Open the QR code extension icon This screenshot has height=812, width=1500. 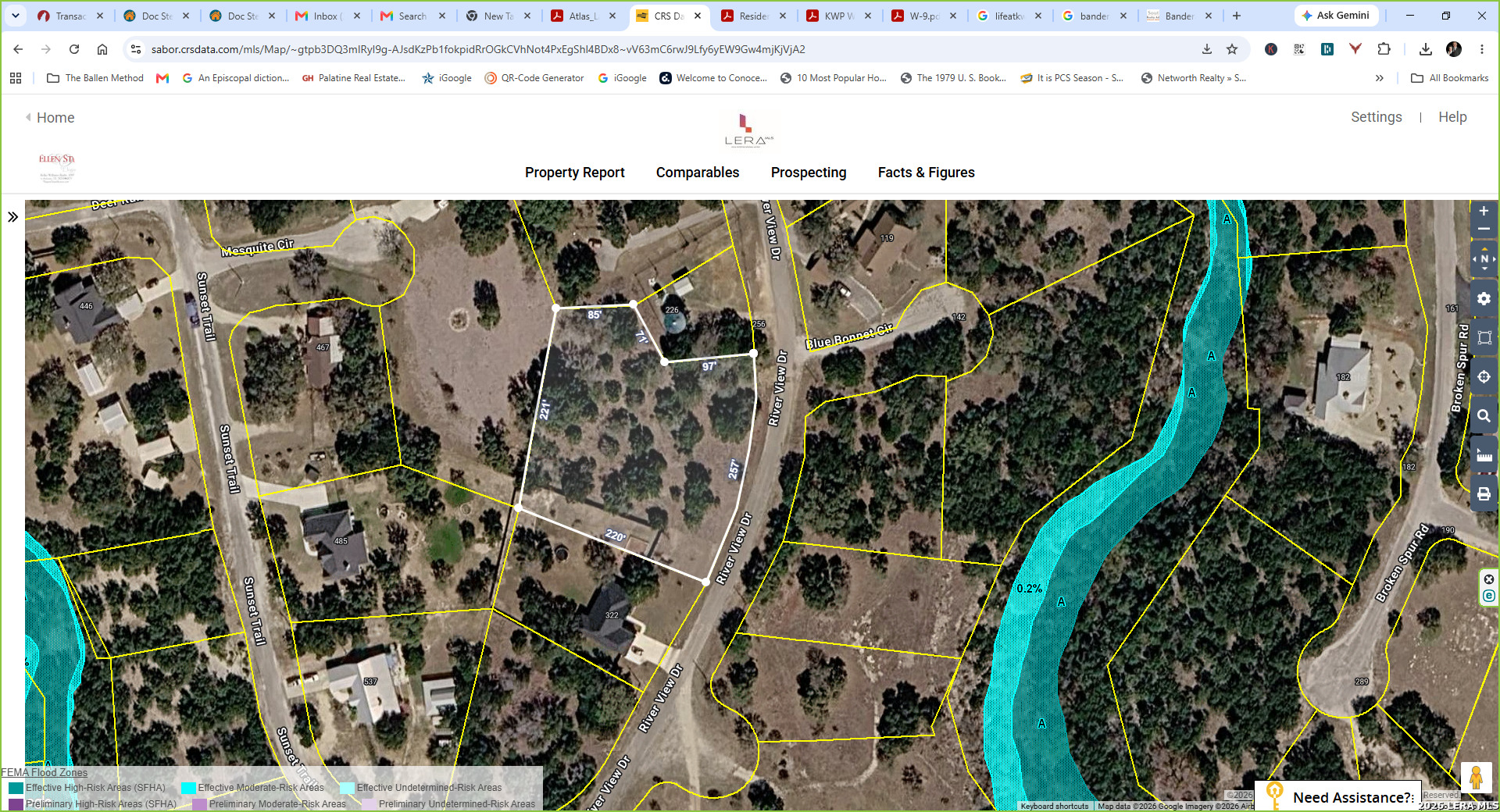1299,49
